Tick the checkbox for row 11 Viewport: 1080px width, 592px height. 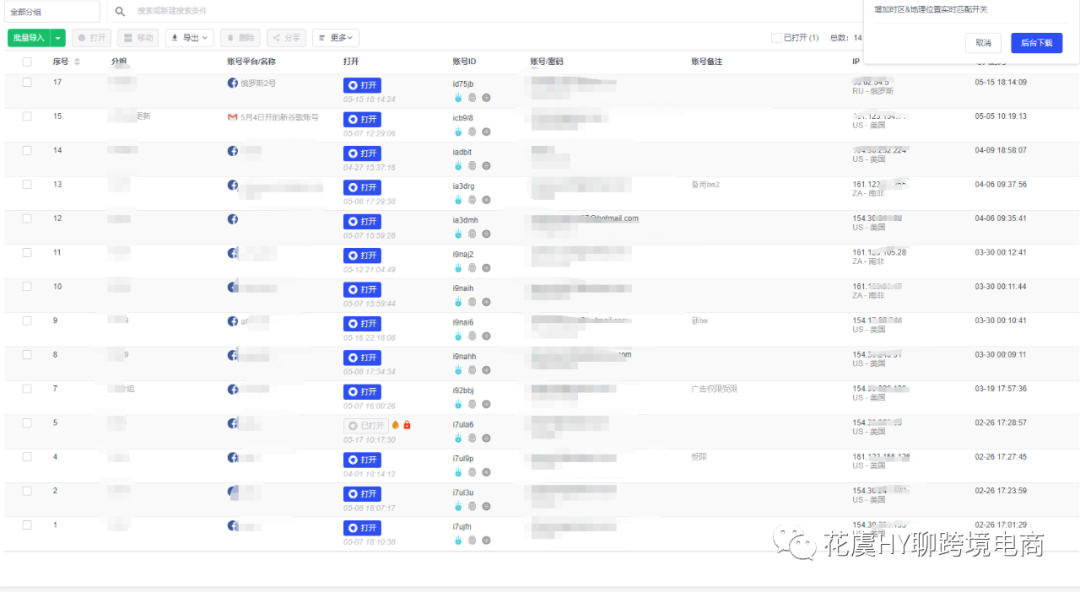[x=27, y=252]
